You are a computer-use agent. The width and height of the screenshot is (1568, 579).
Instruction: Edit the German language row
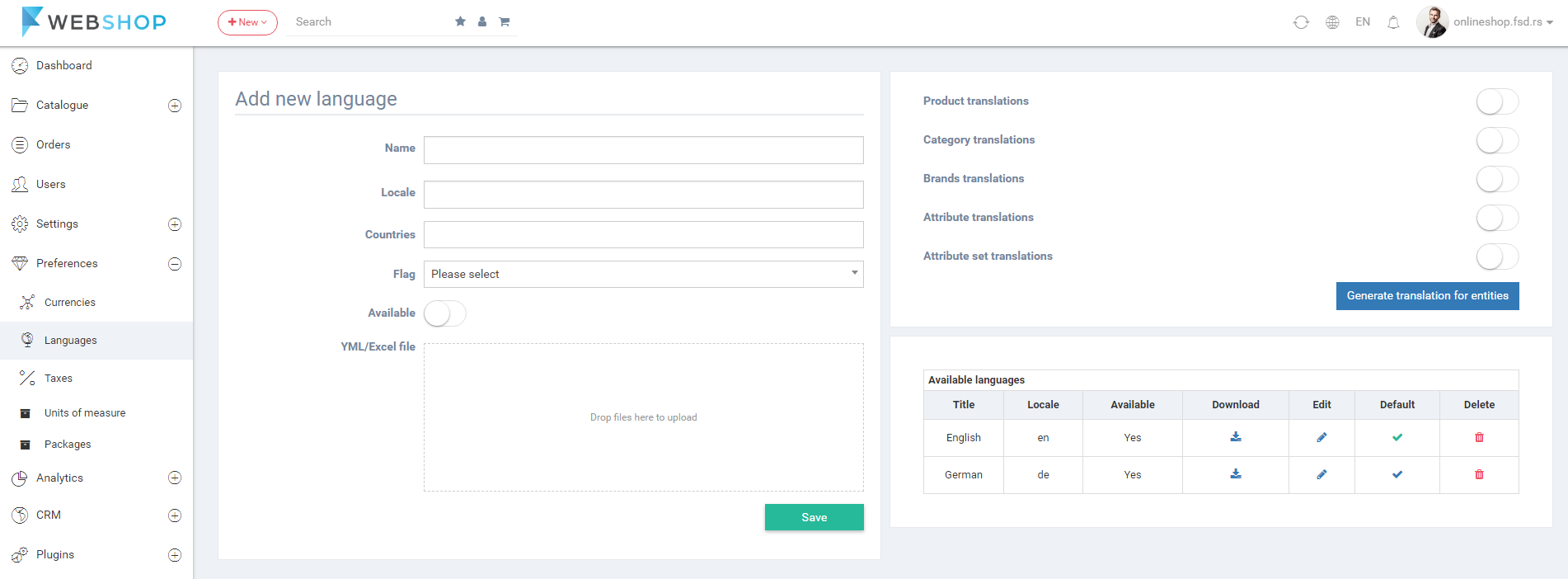pos(1322,474)
